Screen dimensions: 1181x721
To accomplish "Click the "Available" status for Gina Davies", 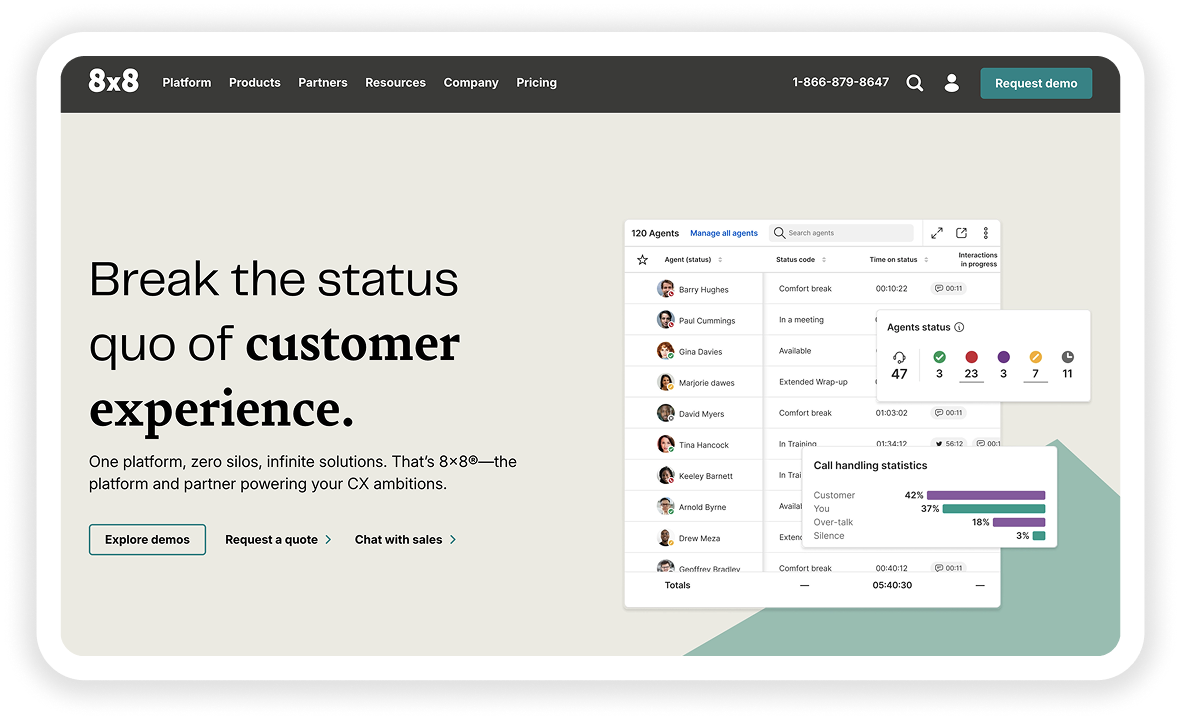I will coord(795,351).
